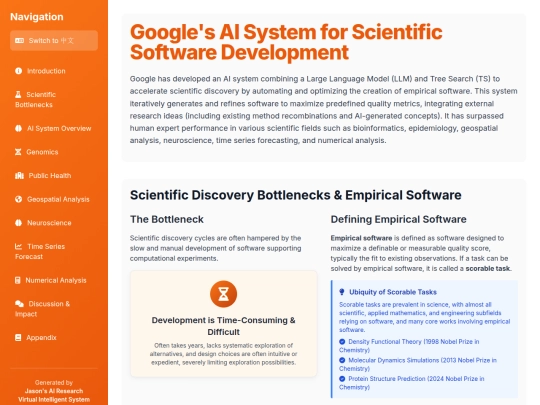Viewport: 540px width, 405px height.
Task: Click the hospital icon beside Public Health
Action: pos(19,176)
